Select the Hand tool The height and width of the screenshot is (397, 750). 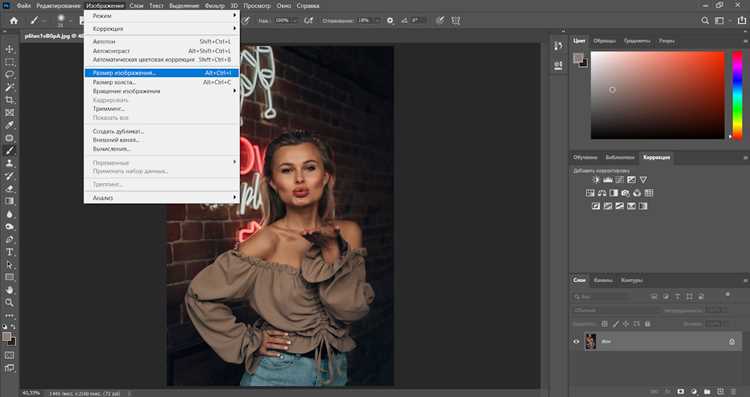click(x=10, y=290)
